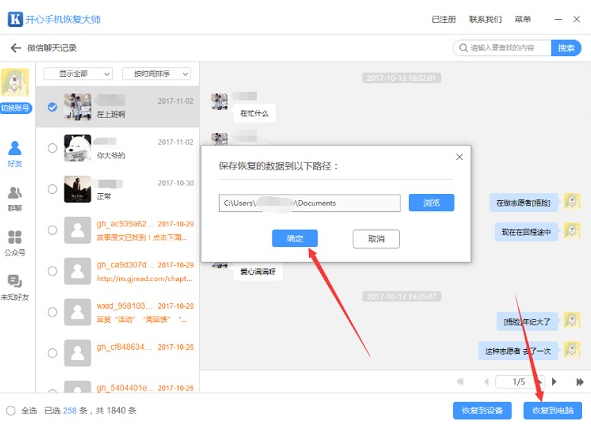Go to the next page arrow
The height and width of the screenshot is (424, 591).
click(x=554, y=382)
